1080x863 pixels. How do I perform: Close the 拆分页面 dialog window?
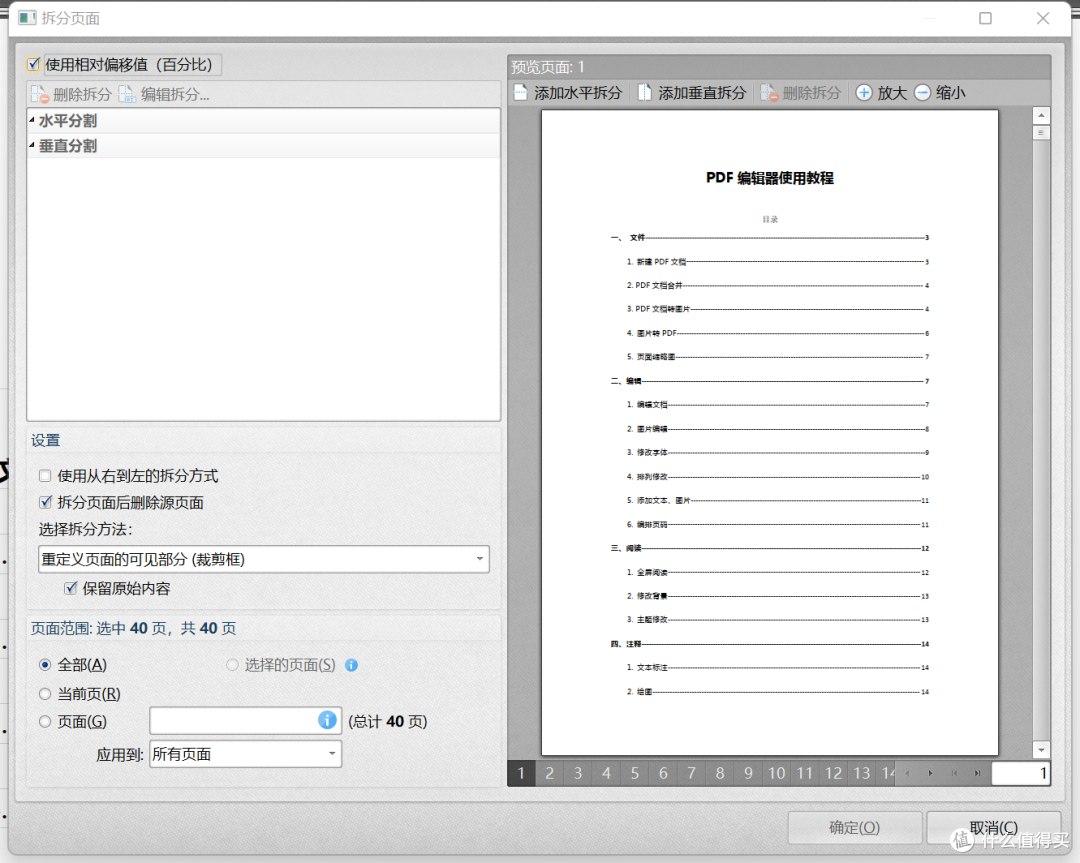coord(1043,18)
